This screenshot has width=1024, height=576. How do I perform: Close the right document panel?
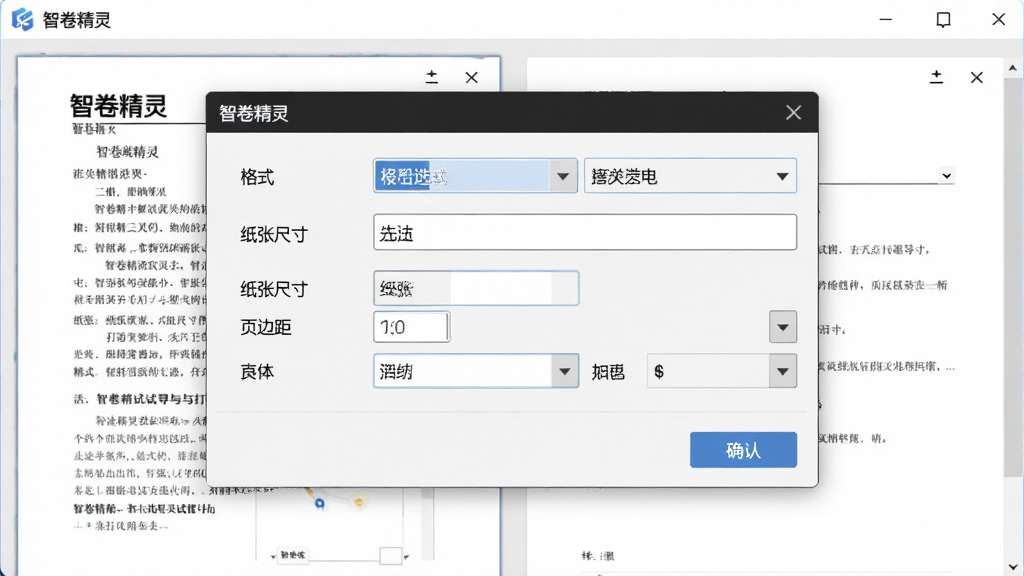(976, 78)
